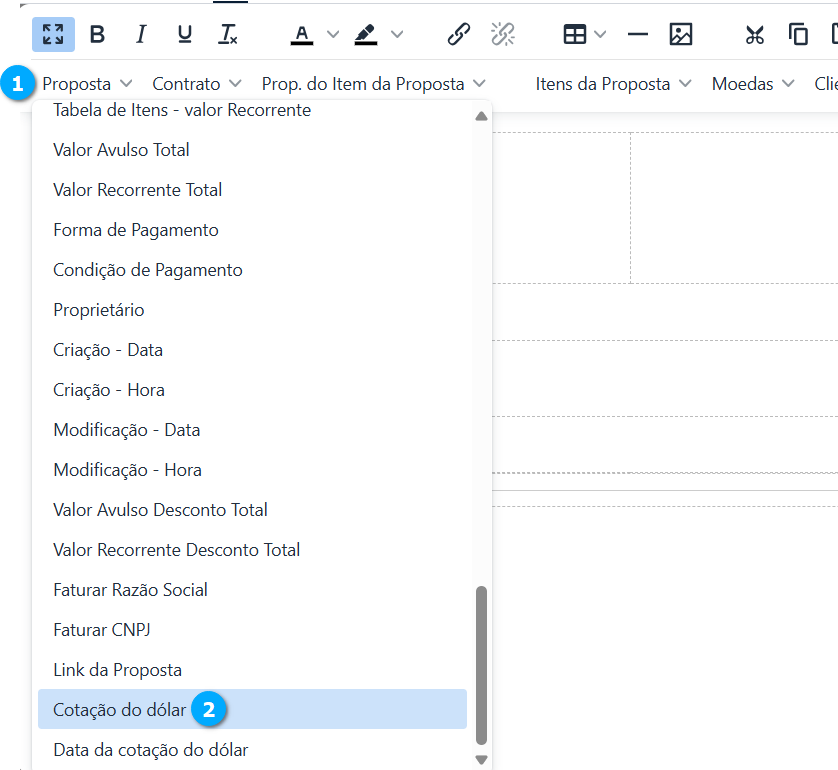Copy selection to clipboard
838x770 pixels.
click(798, 34)
